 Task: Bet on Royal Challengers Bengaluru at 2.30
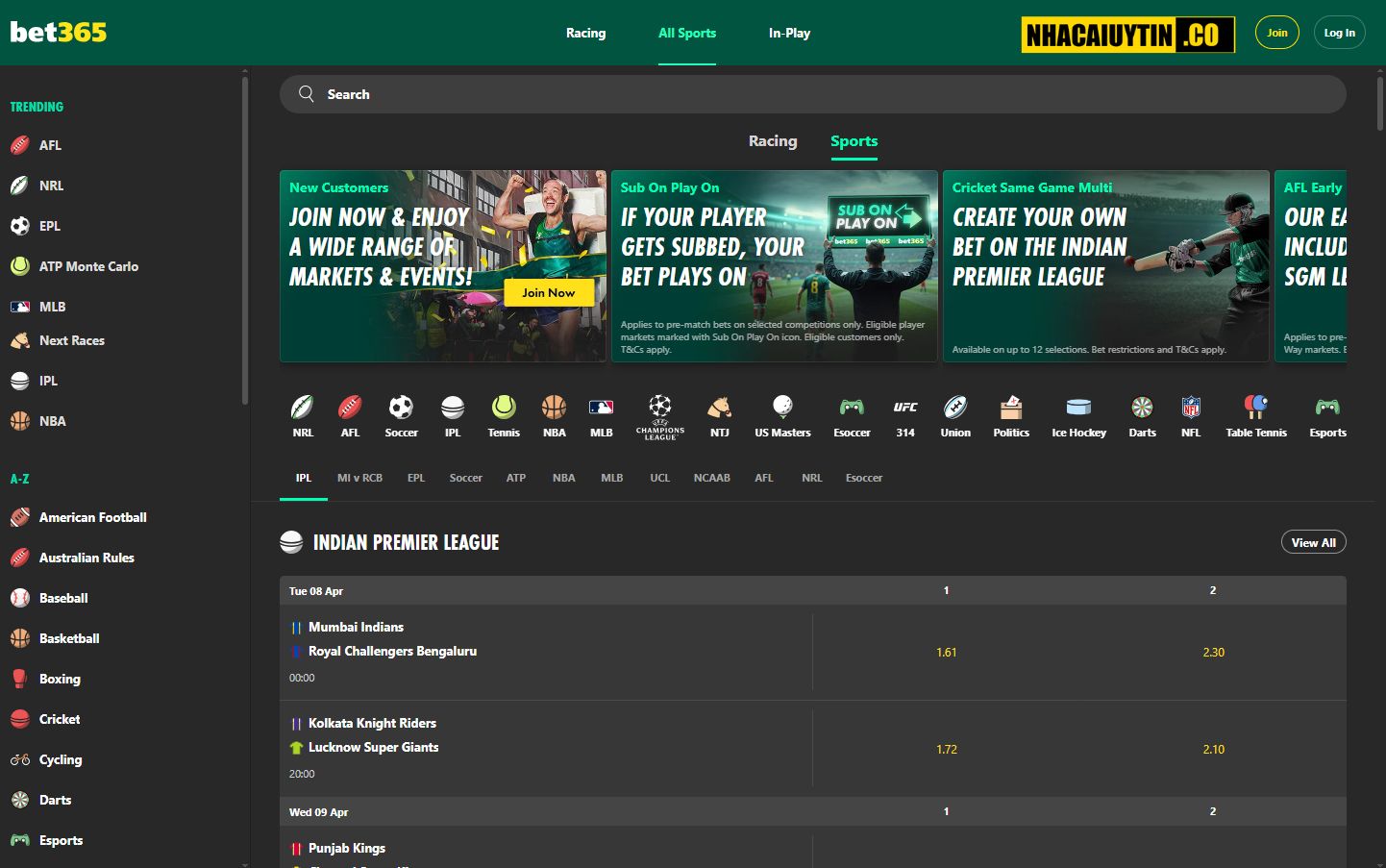[x=1213, y=652]
